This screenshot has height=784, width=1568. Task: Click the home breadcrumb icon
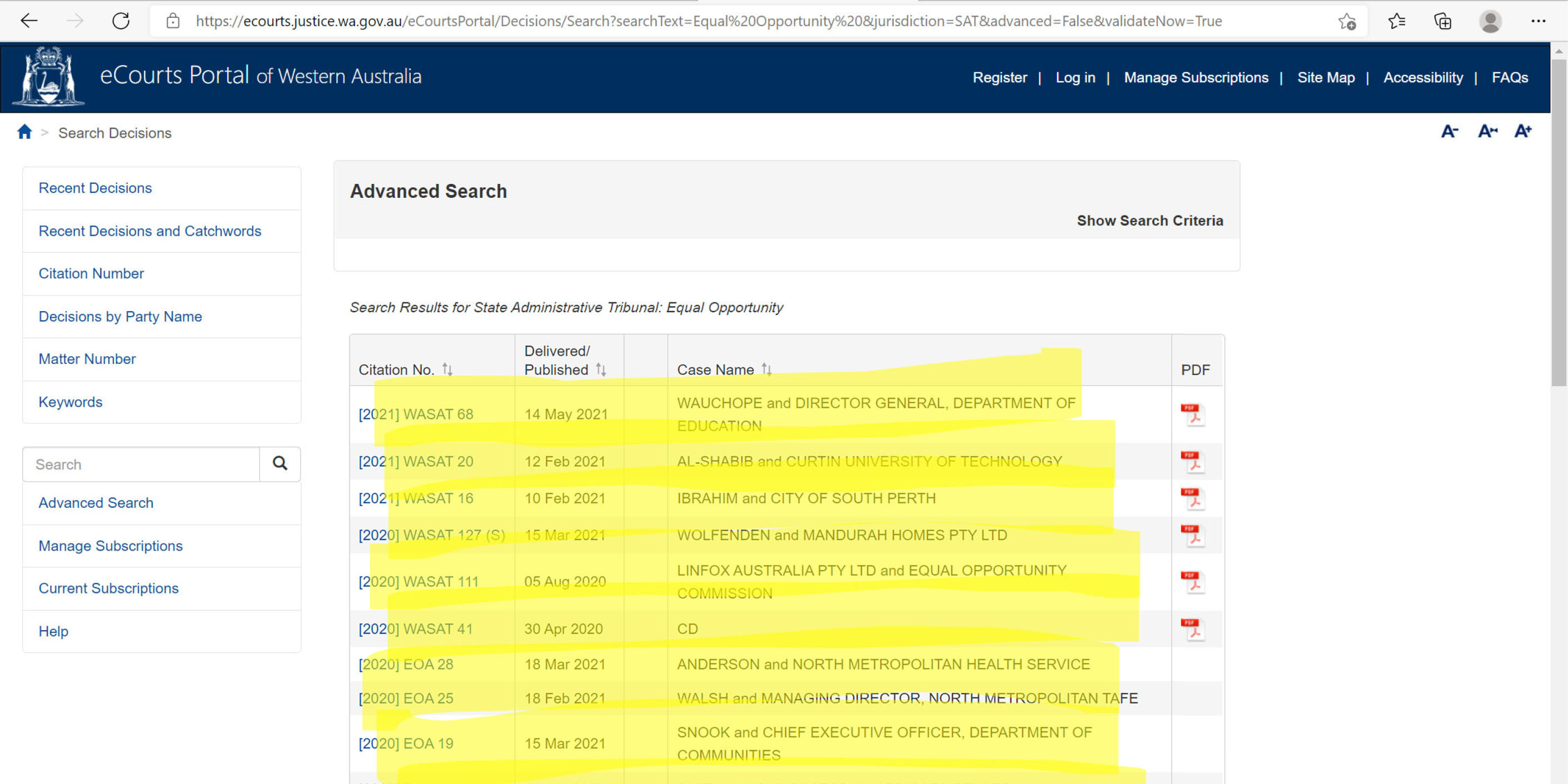24,132
